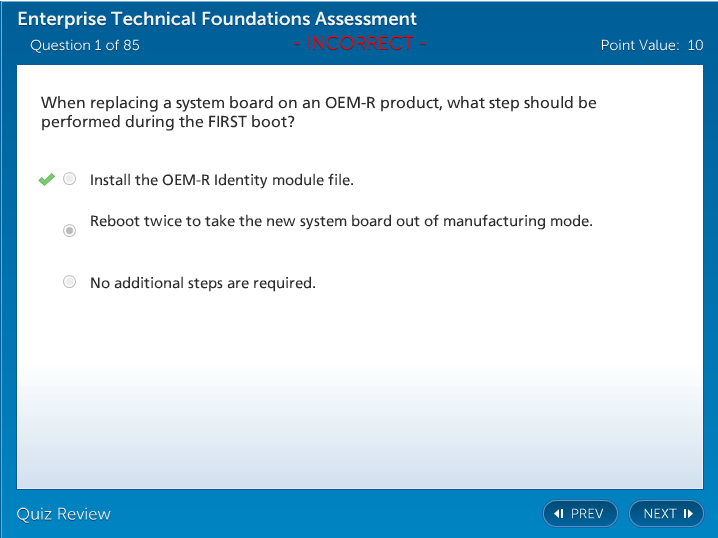718x538 pixels.
Task: Click the green correct-answer checkmark icon
Action: tap(46, 180)
